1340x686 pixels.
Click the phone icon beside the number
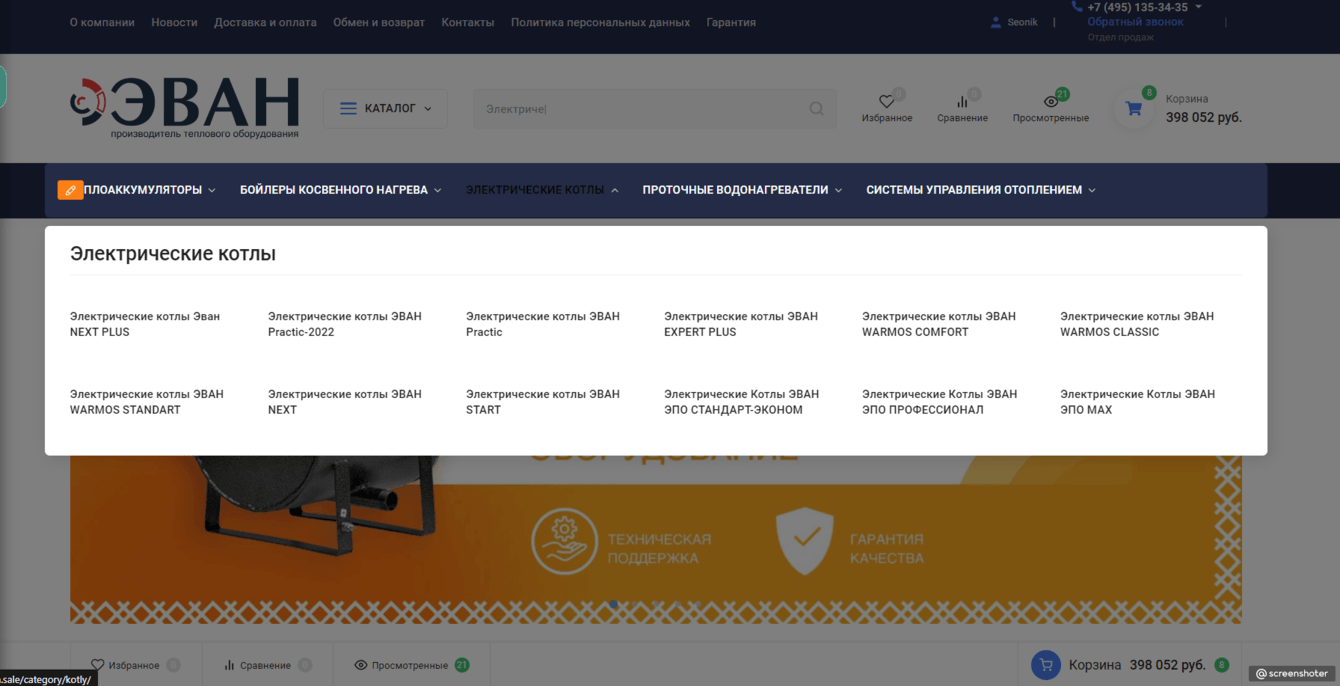1077,7
